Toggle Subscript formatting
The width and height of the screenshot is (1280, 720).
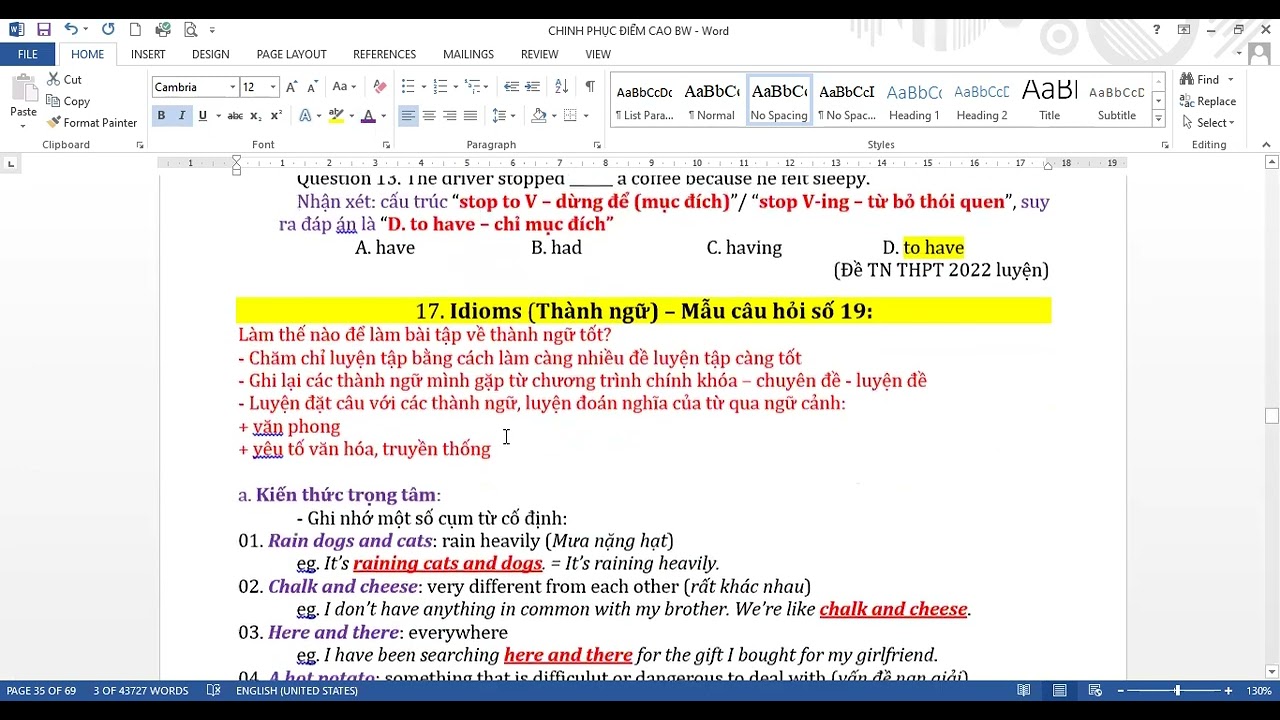[256, 116]
